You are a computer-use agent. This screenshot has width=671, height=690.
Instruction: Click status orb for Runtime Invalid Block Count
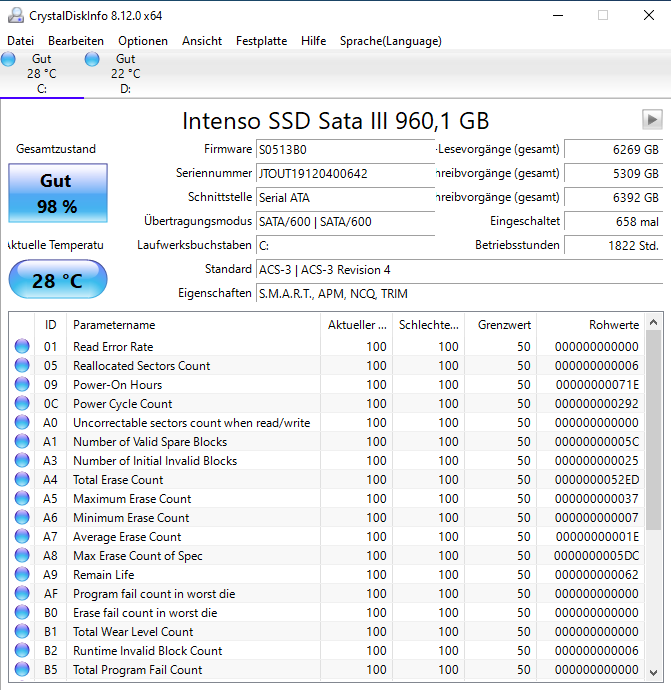(22, 650)
